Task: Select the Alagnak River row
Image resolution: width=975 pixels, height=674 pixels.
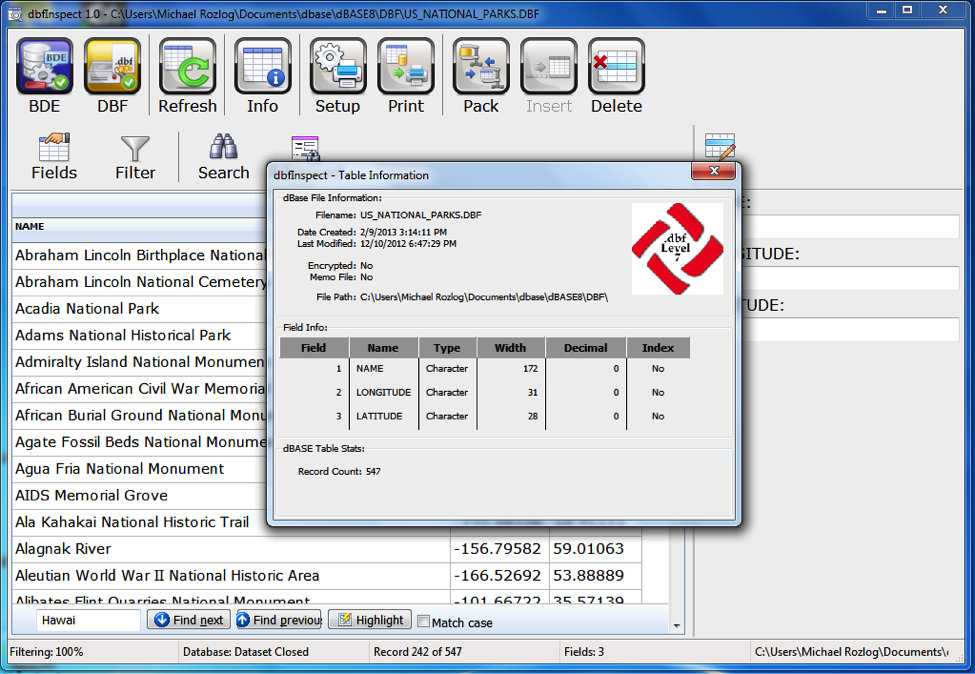Action: click(x=231, y=549)
